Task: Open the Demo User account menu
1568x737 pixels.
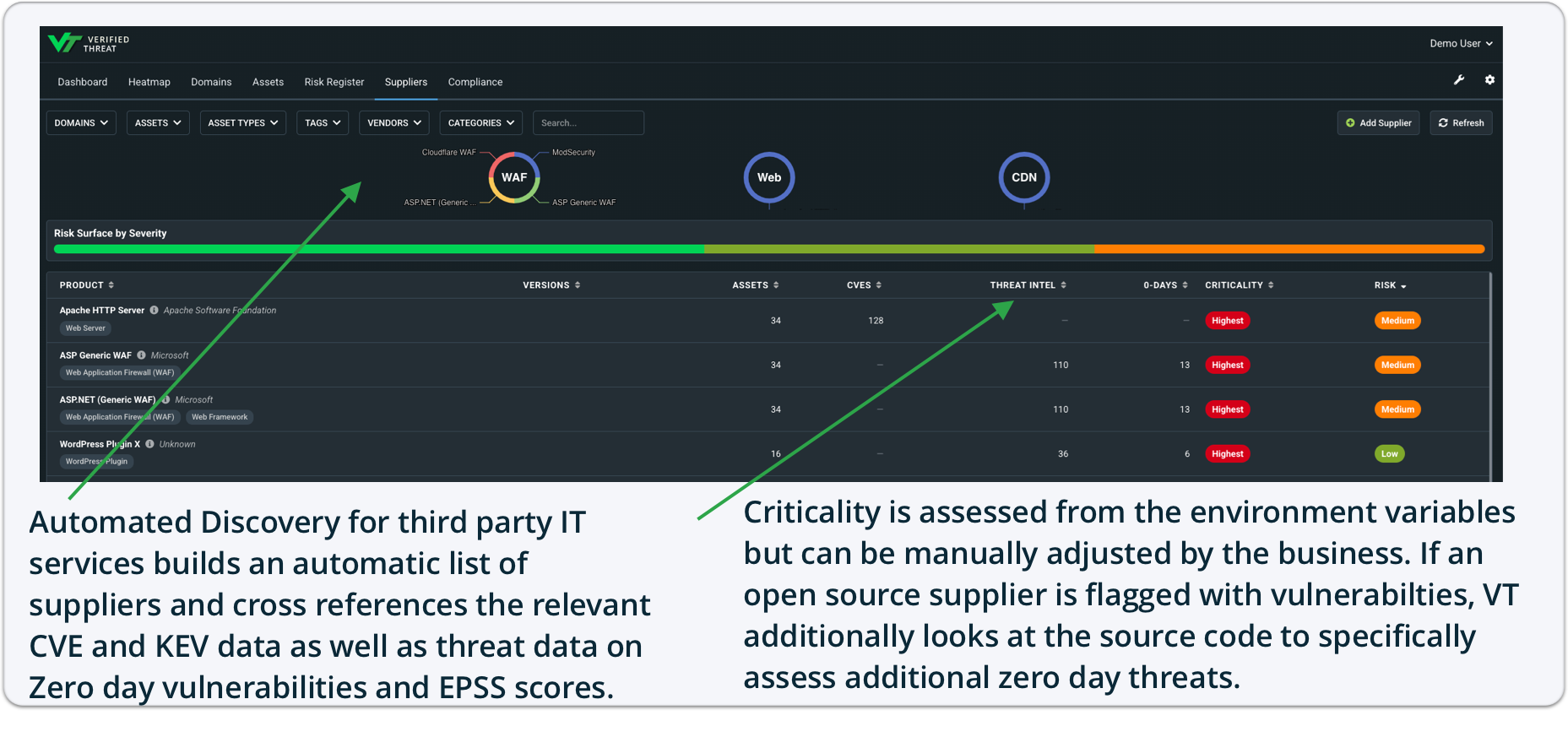Action: click(1461, 44)
